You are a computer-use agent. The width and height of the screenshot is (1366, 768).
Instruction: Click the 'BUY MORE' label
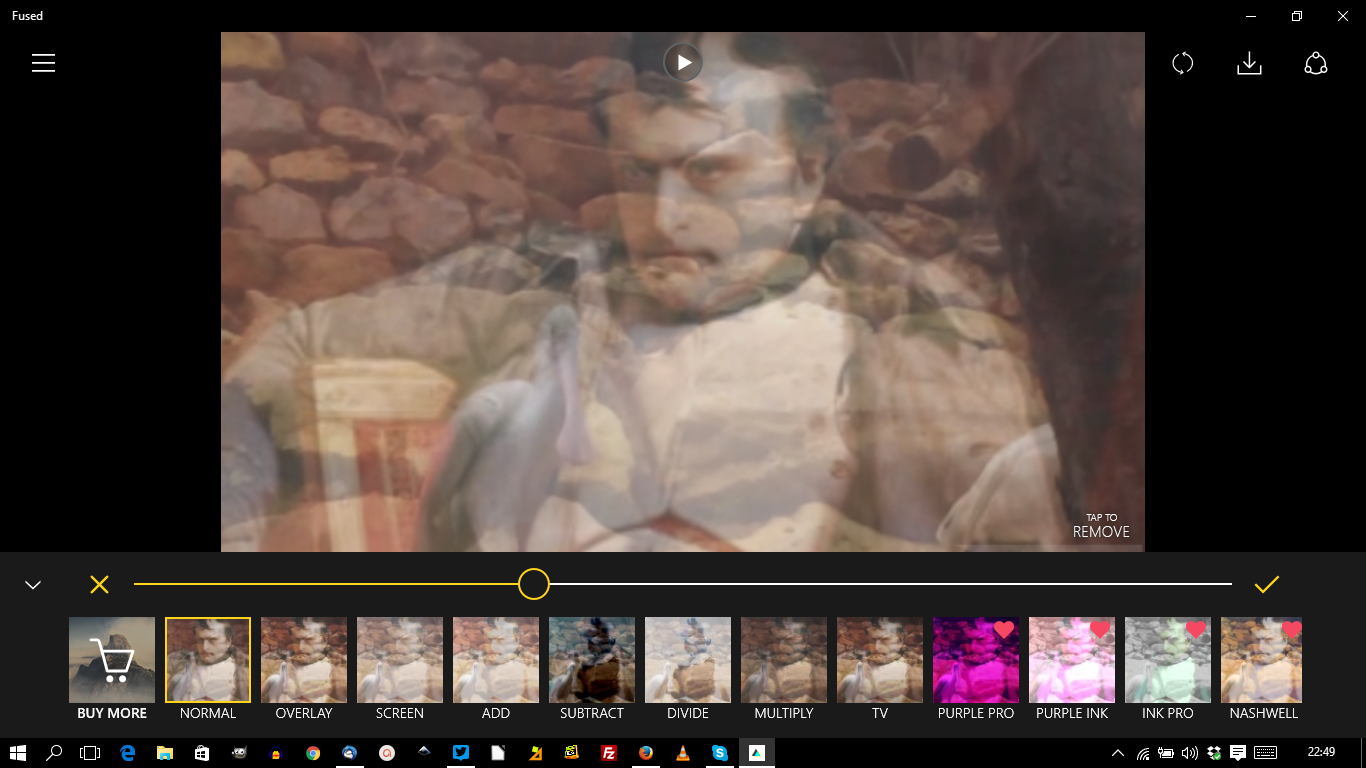(x=112, y=713)
